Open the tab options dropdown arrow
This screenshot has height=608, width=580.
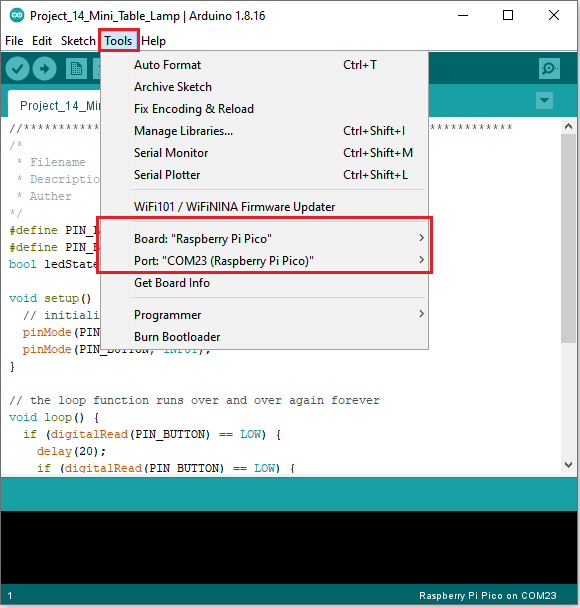(544, 101)
